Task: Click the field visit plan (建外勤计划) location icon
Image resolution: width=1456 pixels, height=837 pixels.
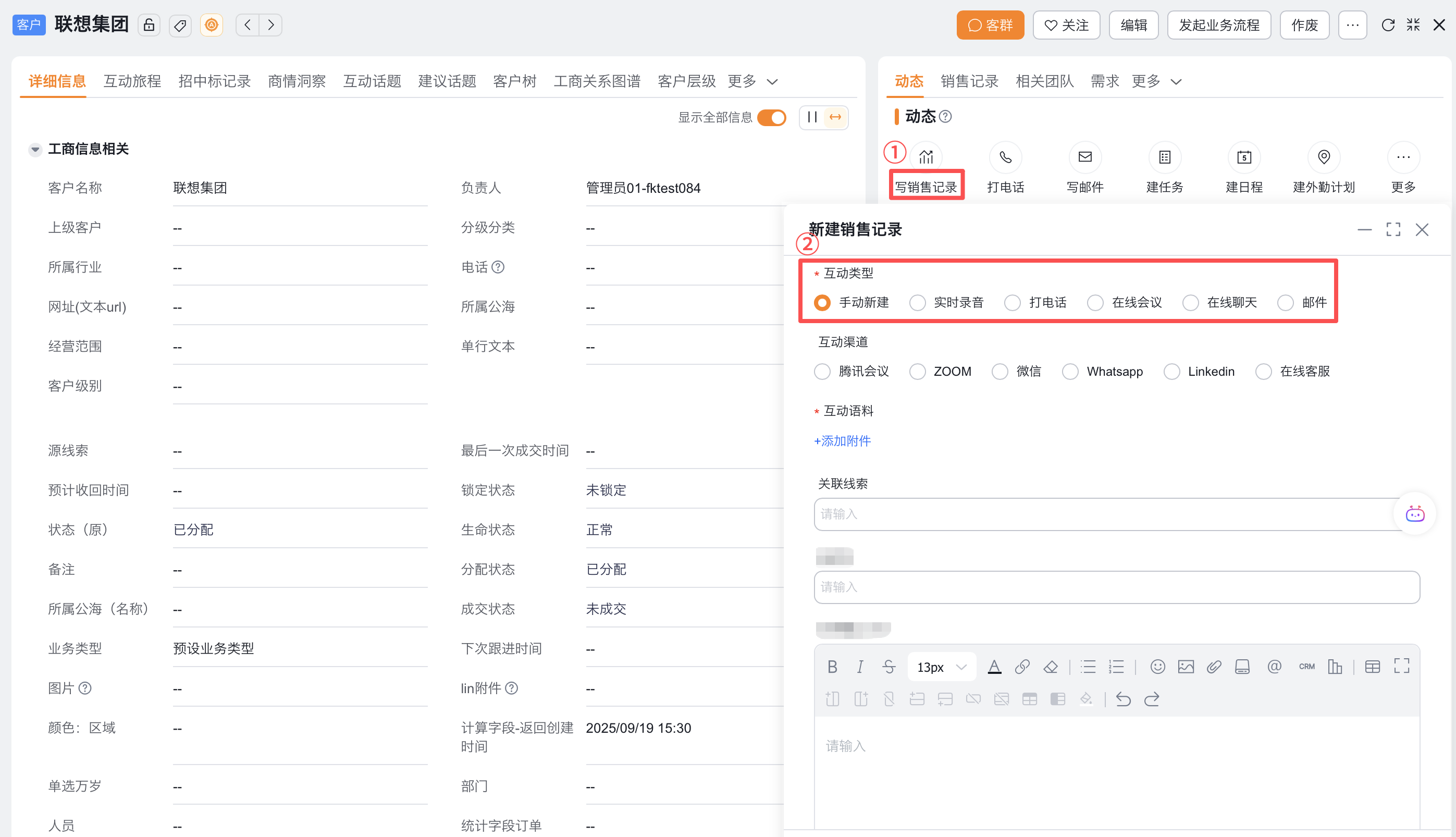Action: coord(1324,157)
